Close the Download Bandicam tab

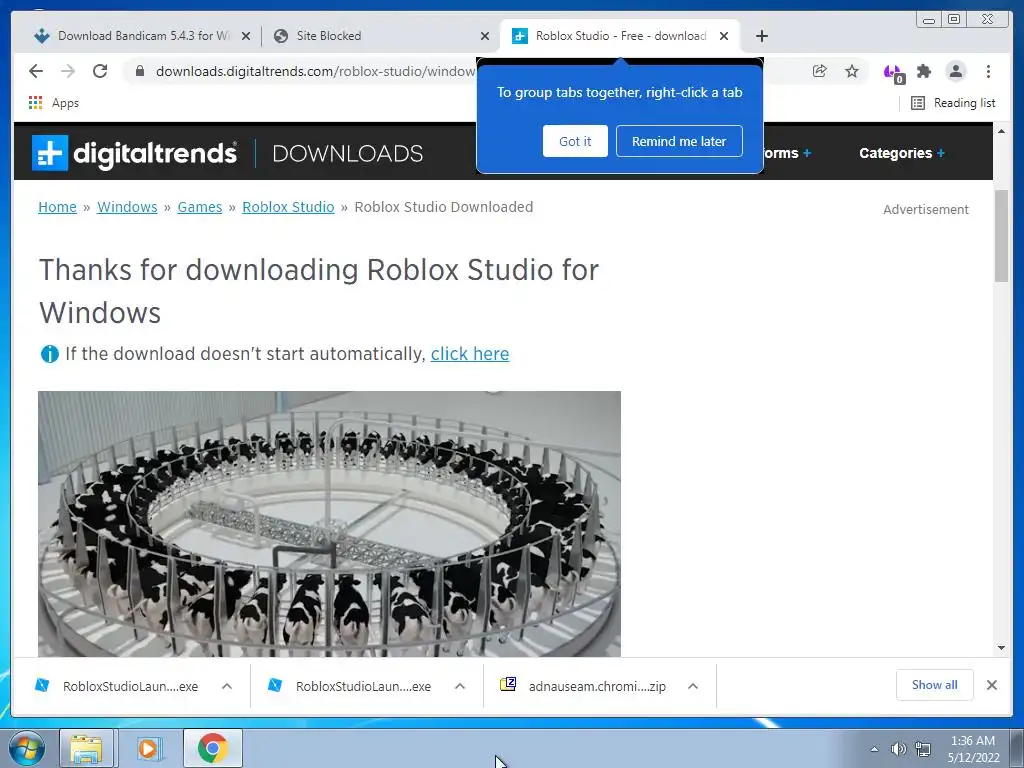click(x=246, y=37)
